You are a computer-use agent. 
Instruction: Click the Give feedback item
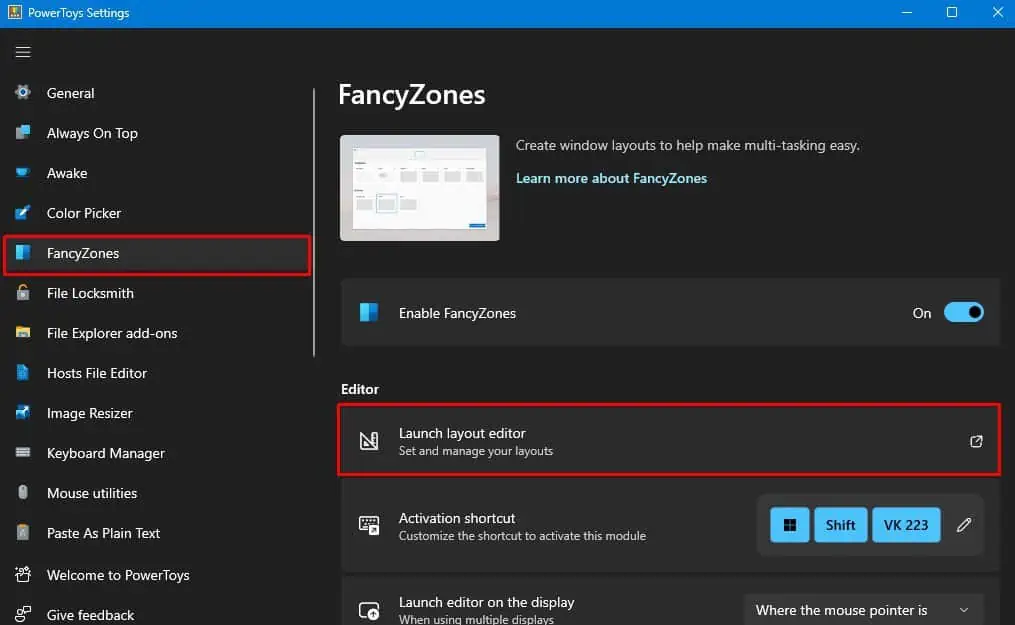point(90,615)
